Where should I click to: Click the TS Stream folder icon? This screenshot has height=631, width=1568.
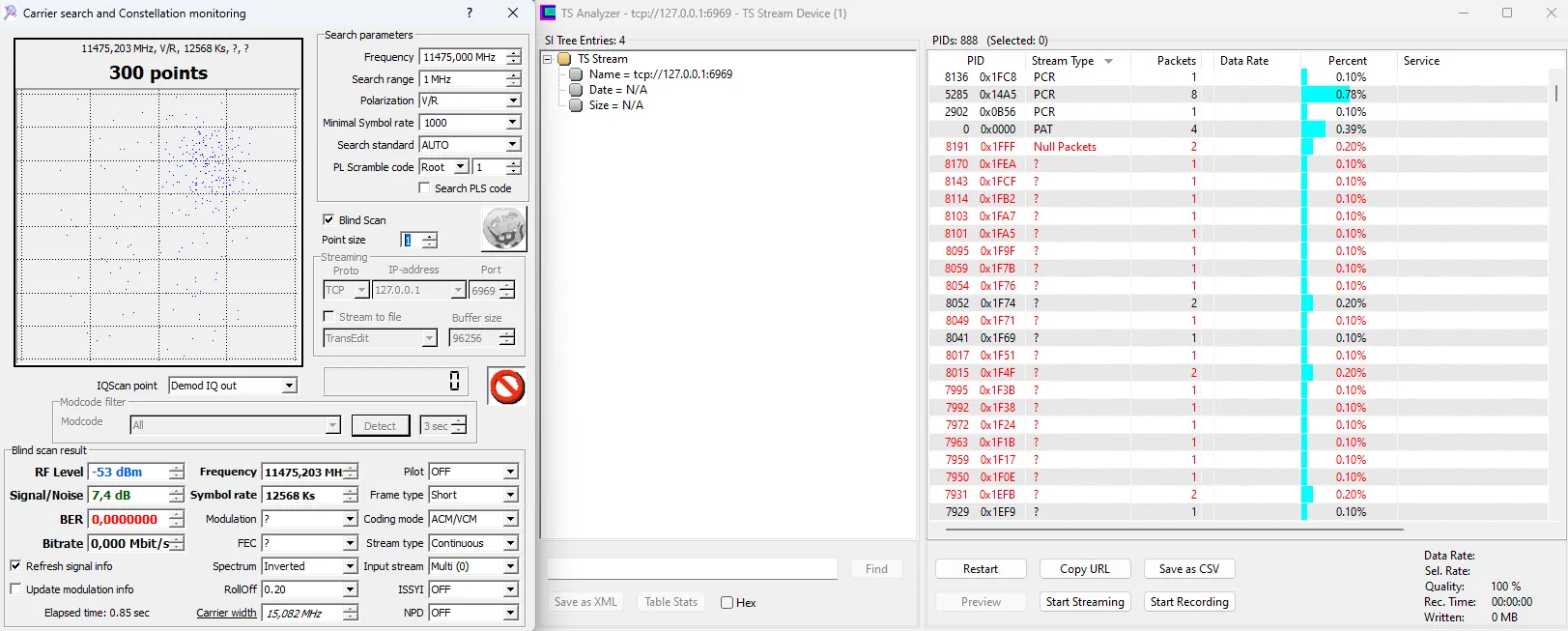[x=564, y=59]
